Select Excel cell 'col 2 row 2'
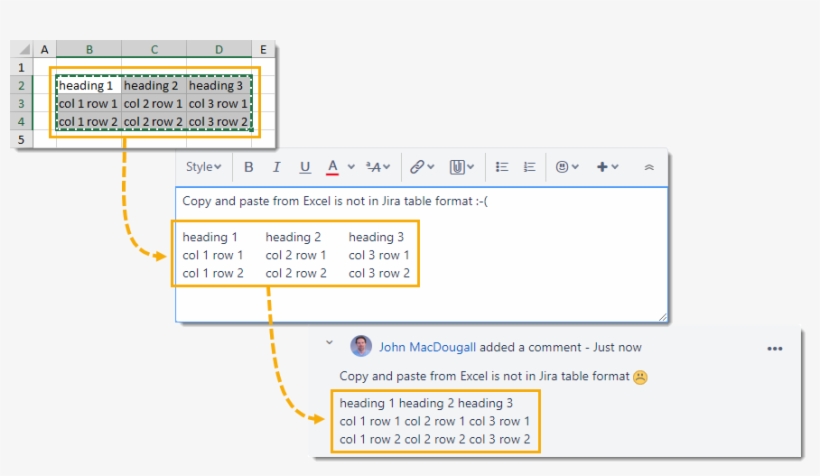Viewport: 820px width, 476px height. 154,121
